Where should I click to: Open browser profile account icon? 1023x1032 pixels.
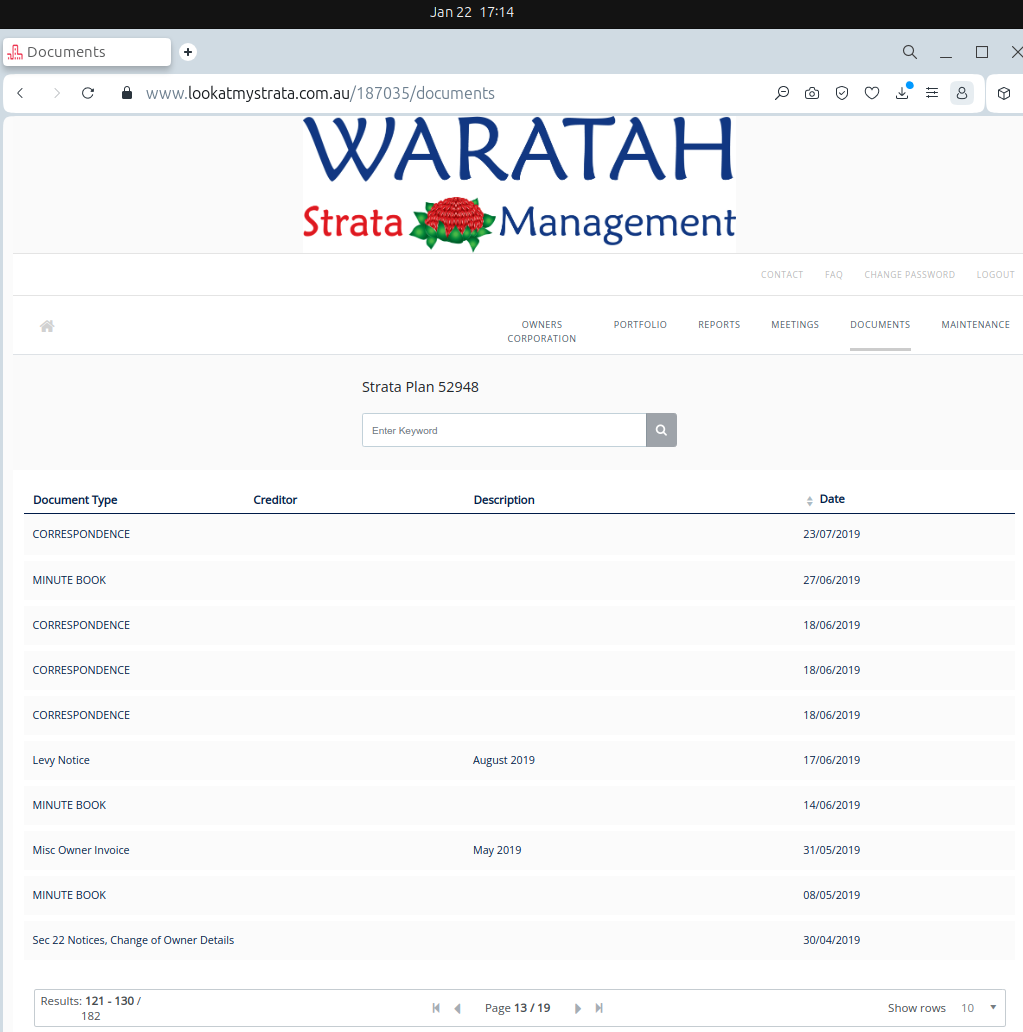tap(962, 93)
